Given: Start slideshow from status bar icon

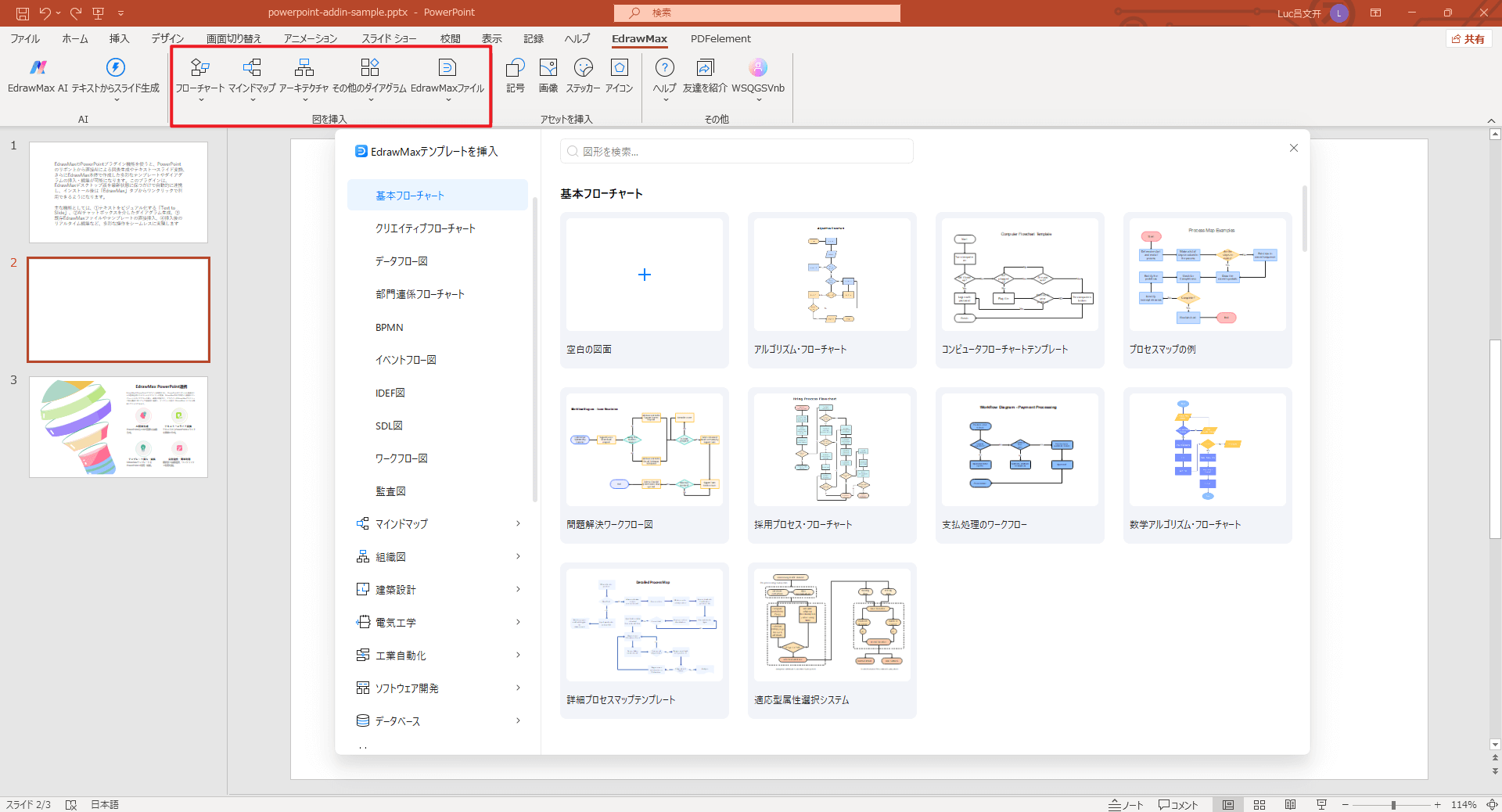Looking at the screenshot, I should point(1322,804).
